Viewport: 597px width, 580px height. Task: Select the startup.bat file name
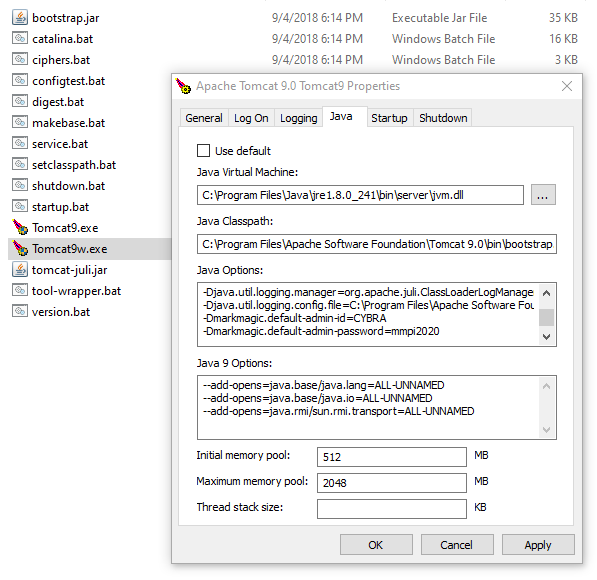60,207
